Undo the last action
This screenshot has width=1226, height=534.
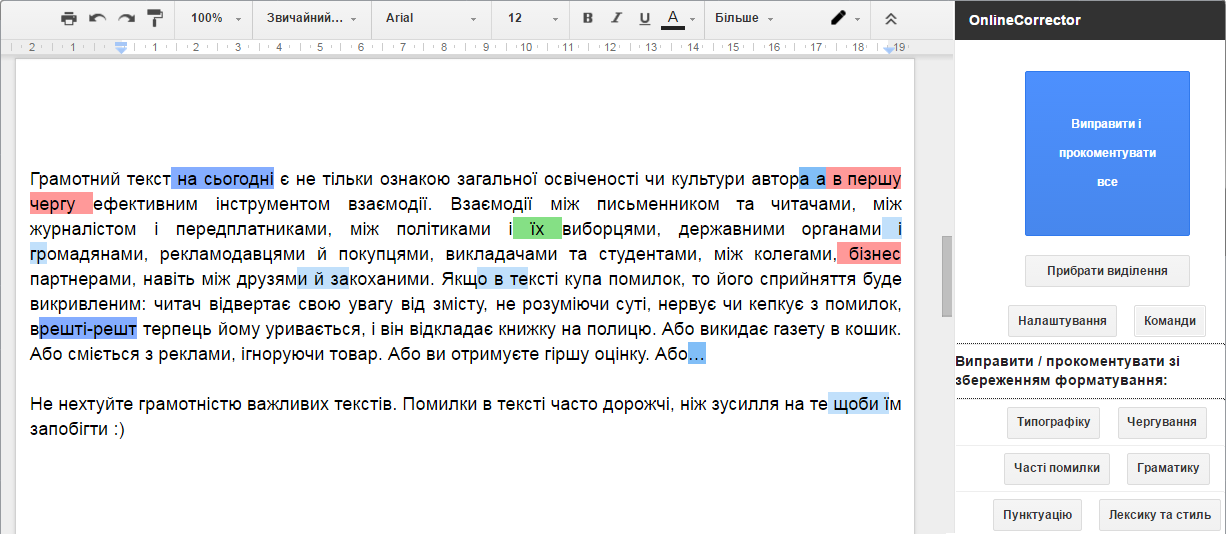click(97, 18)
